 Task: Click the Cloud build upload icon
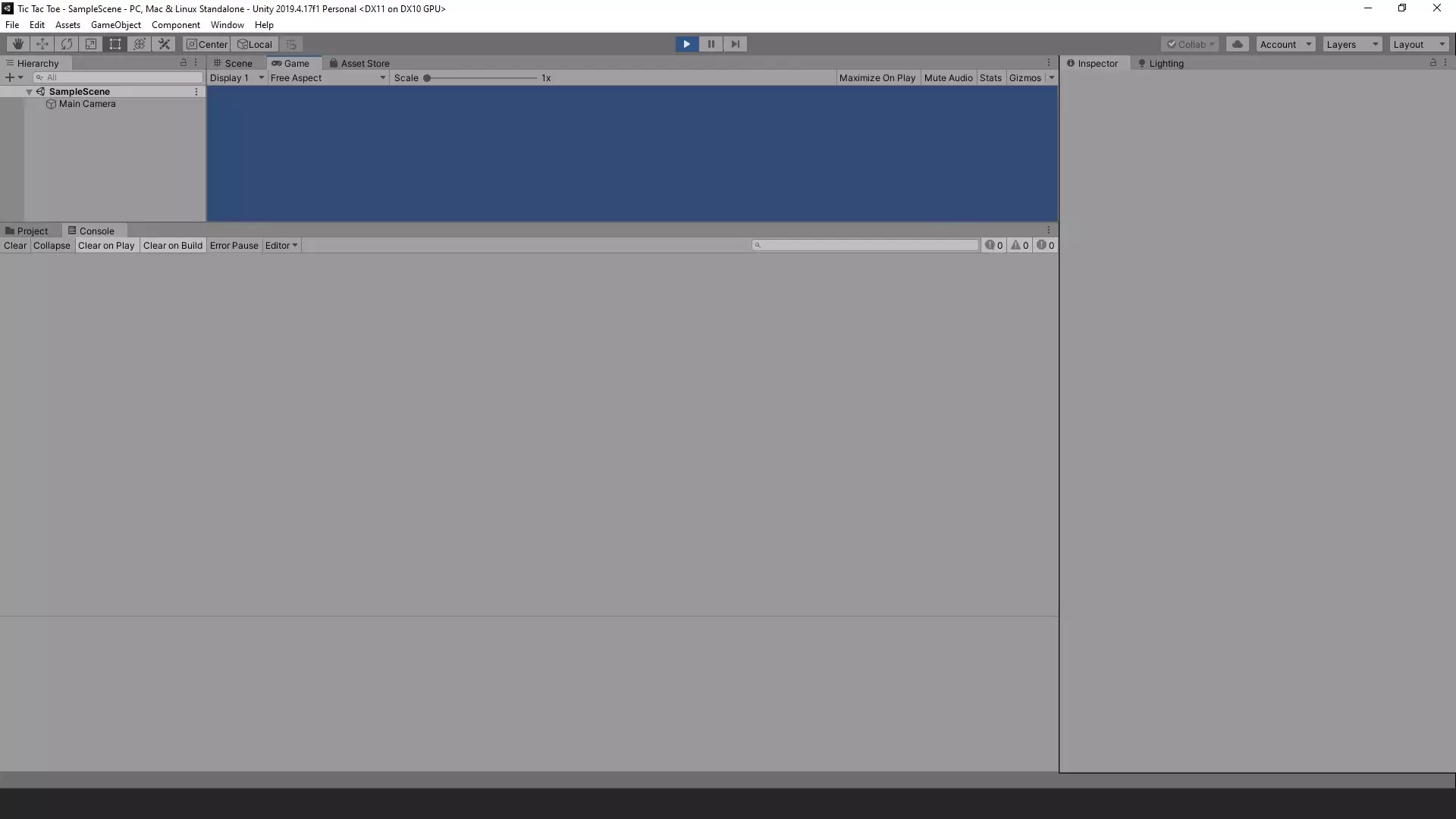pos(1237,43)
